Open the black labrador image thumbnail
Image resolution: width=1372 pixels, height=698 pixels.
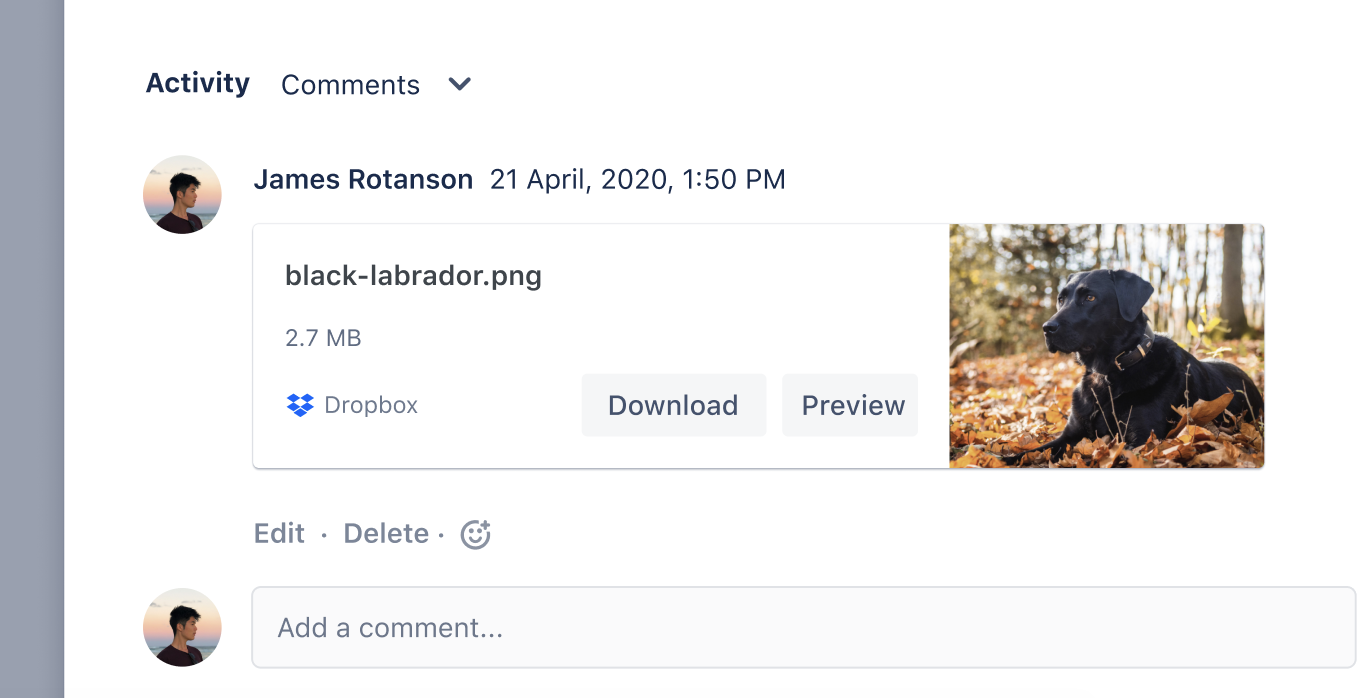pos(1106,346)
